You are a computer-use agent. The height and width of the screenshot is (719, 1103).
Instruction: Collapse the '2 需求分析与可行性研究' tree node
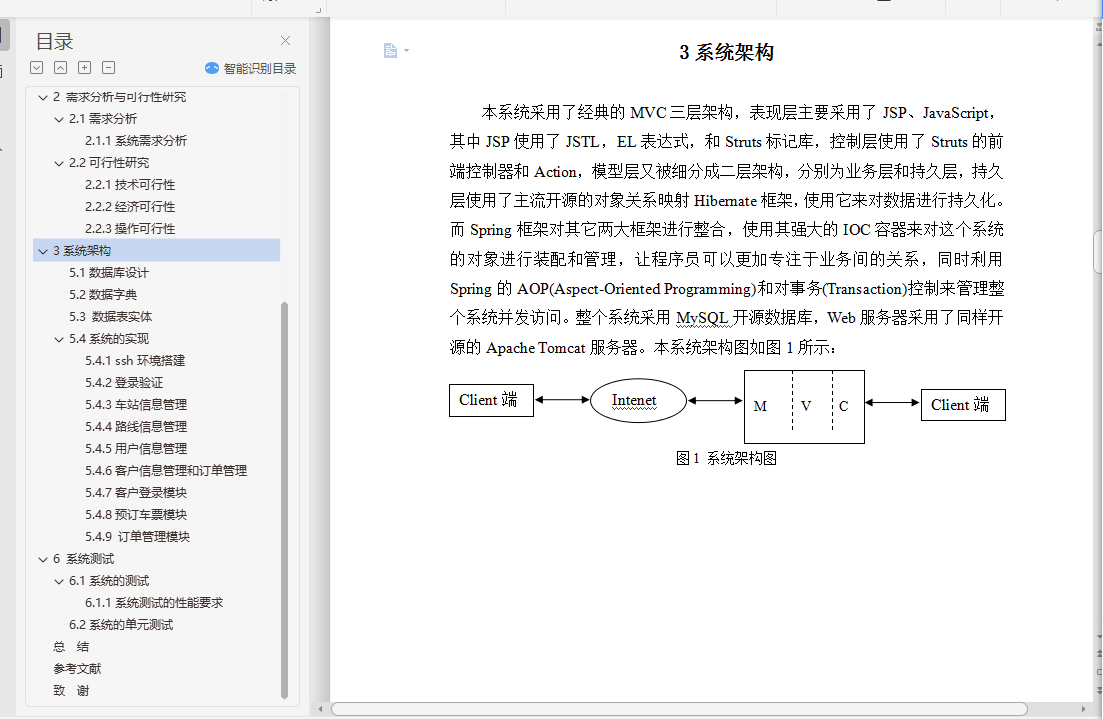click(43, 98)
